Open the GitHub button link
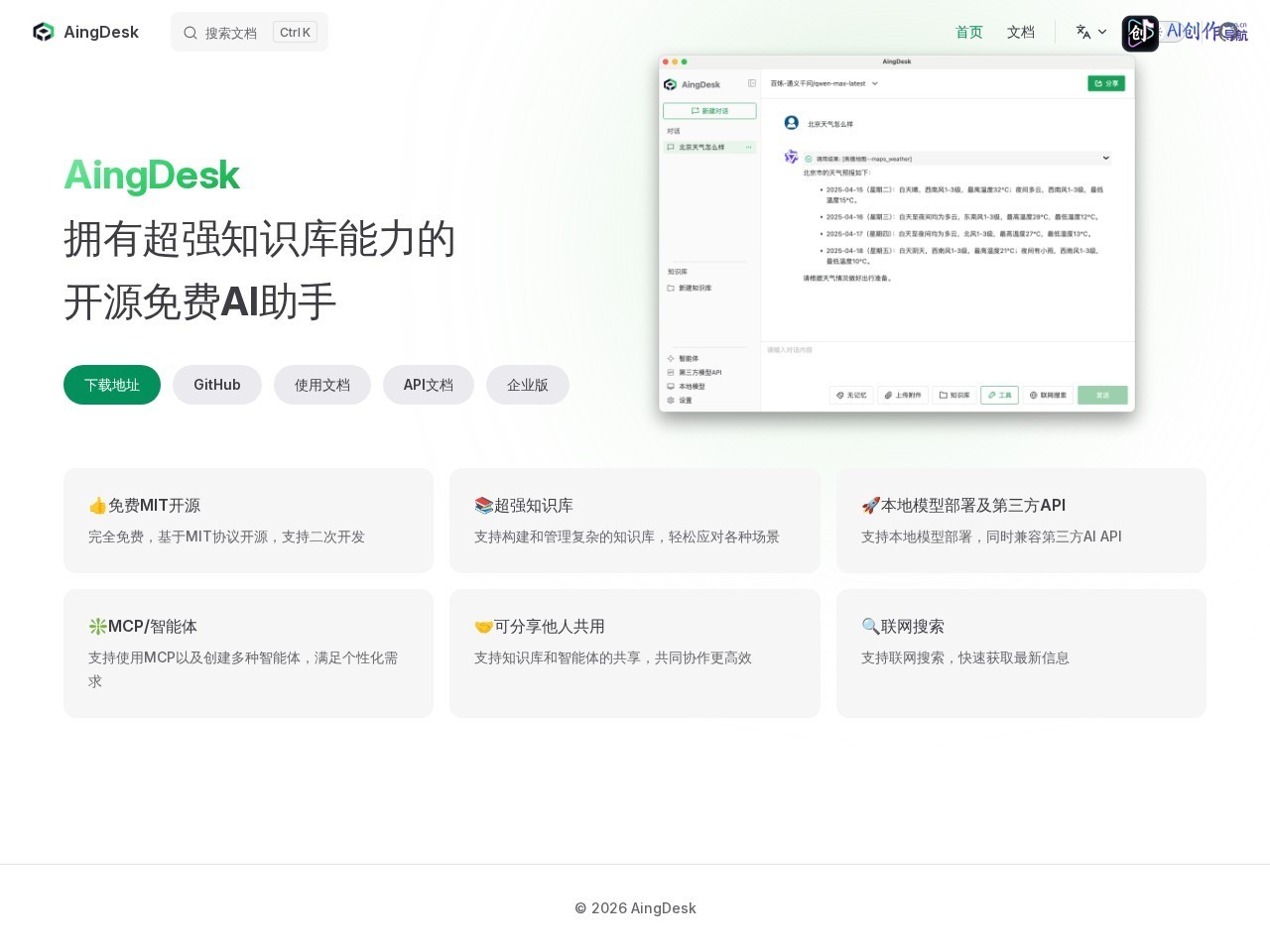 (217, 385)
